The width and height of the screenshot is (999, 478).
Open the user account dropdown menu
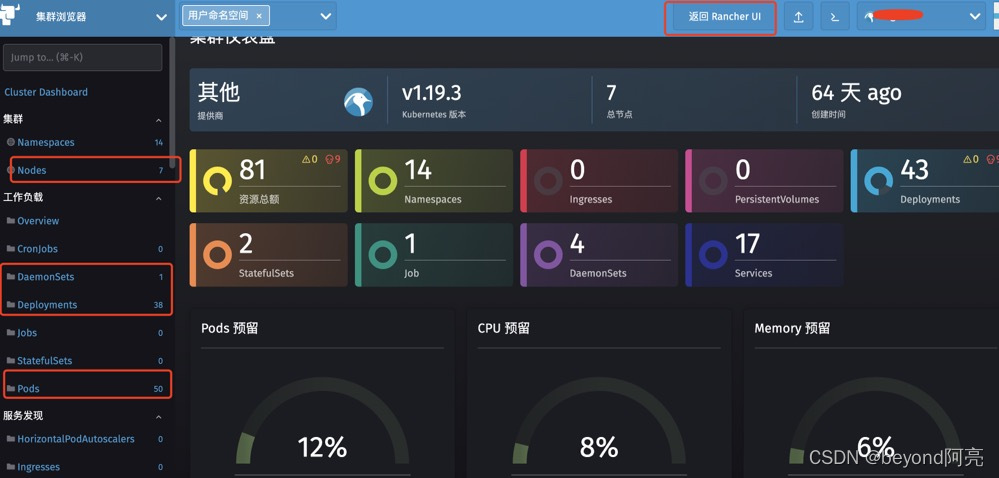point(921,17)
